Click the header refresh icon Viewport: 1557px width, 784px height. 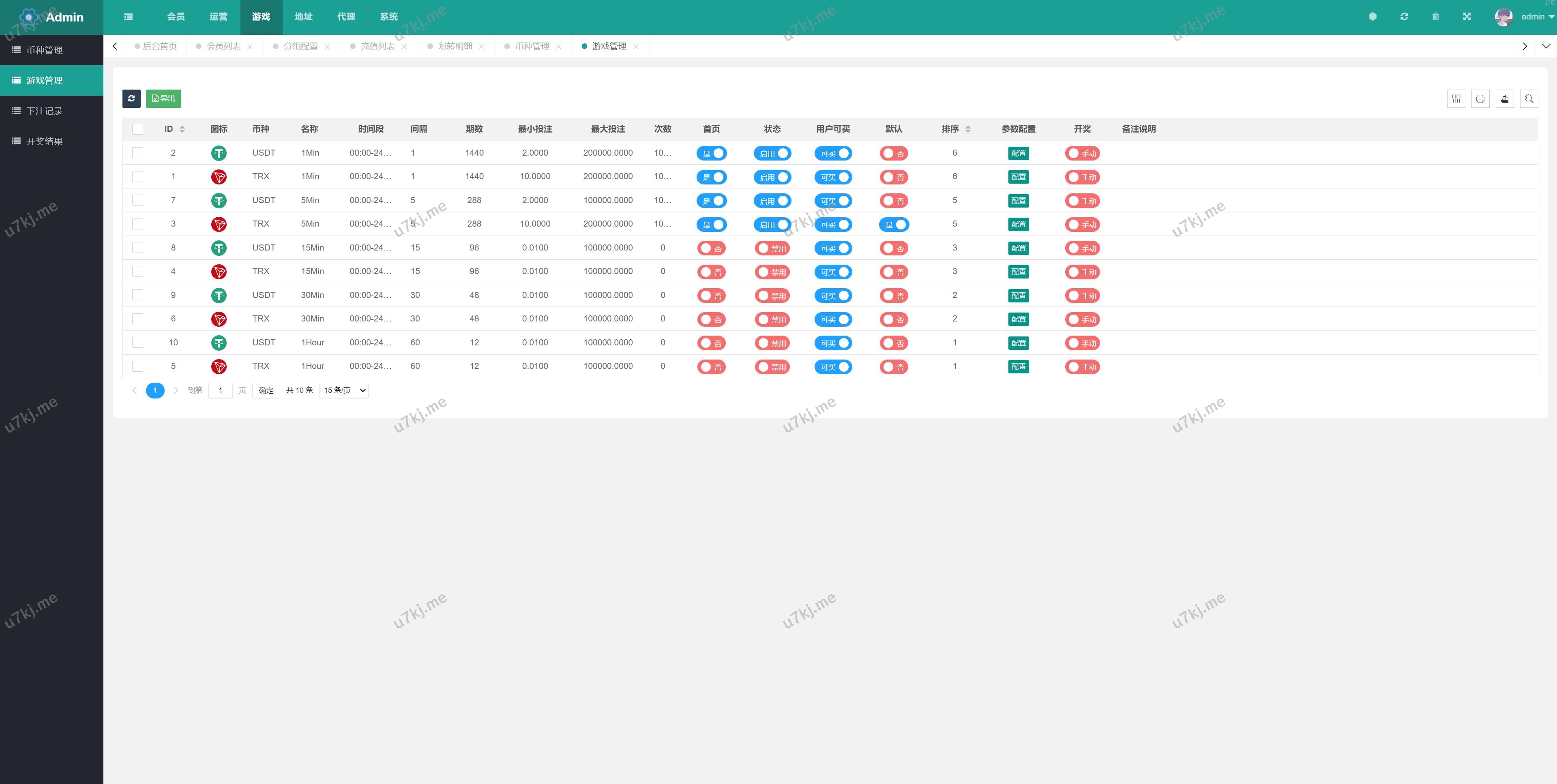1404,17
